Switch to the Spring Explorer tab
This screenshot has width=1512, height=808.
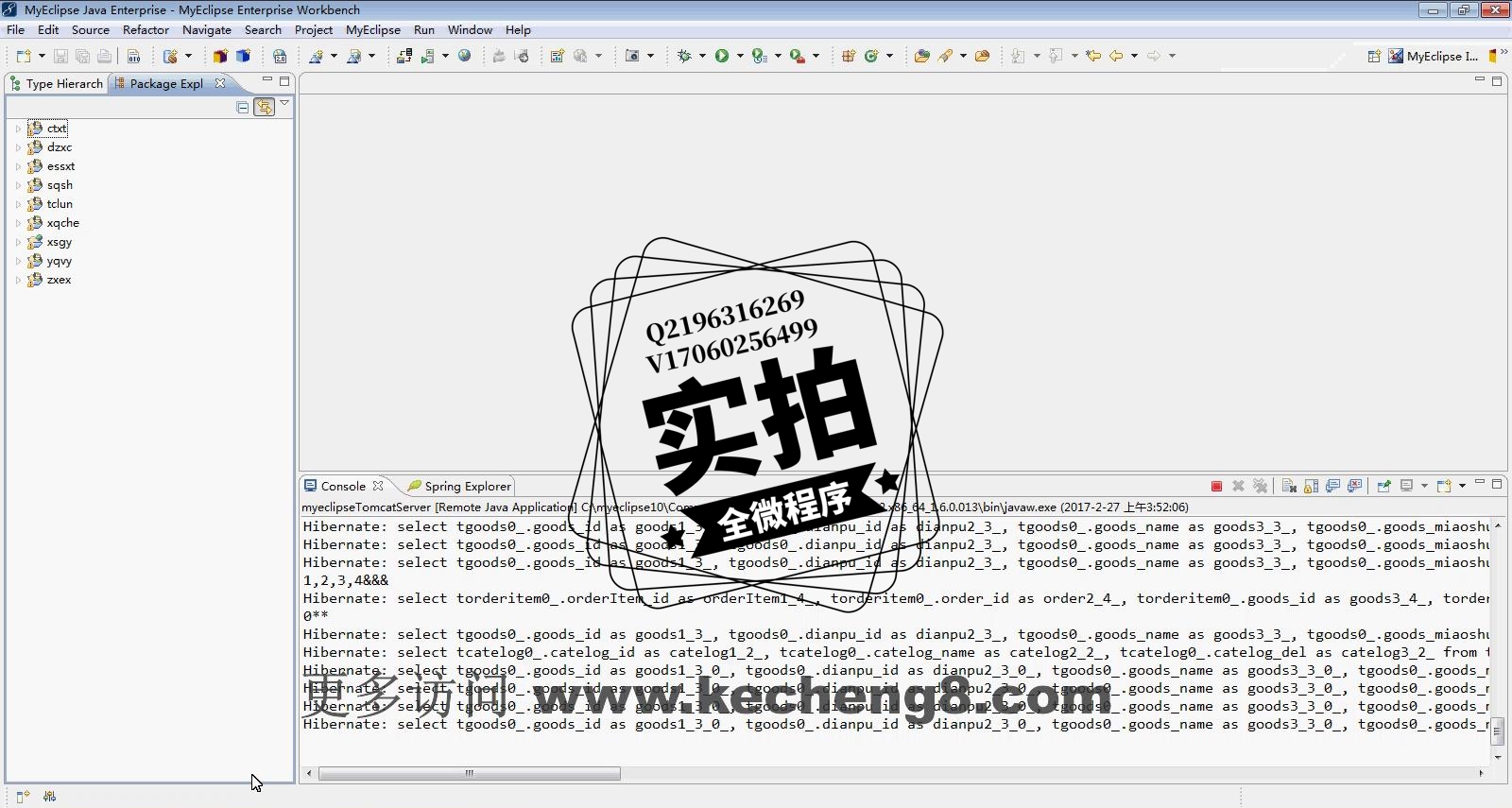(x=459, y=486)
